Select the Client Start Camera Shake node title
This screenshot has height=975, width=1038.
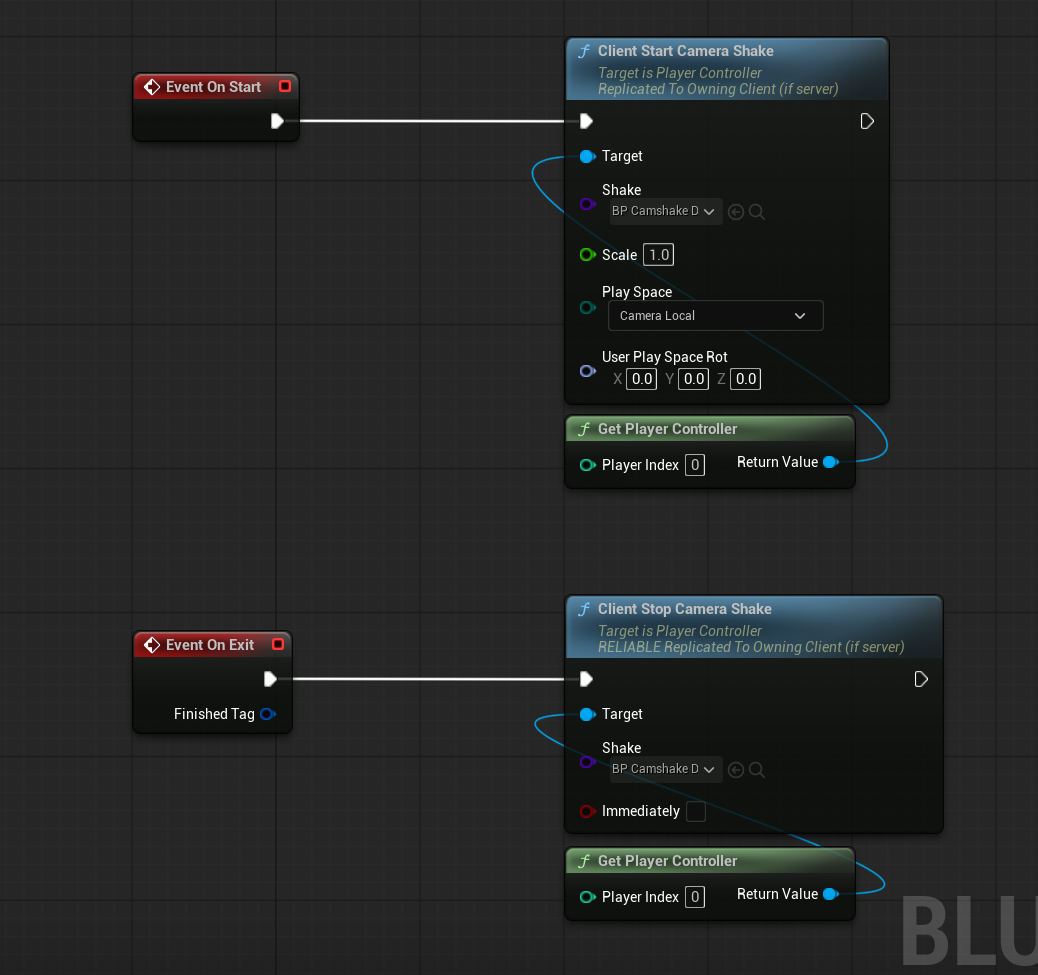[x=685, y=51]
